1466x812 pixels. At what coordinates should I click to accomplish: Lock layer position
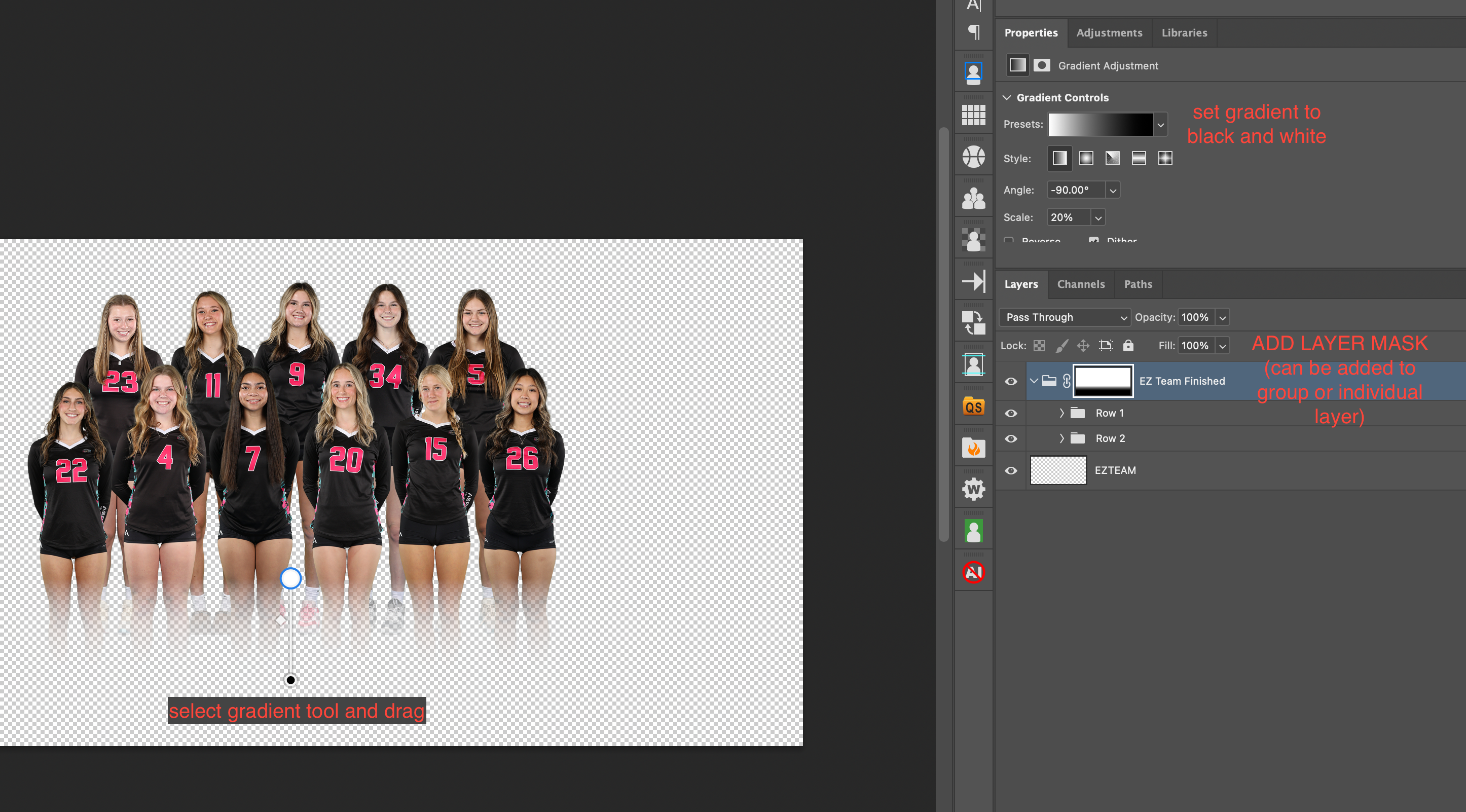tap(1083, 345)
